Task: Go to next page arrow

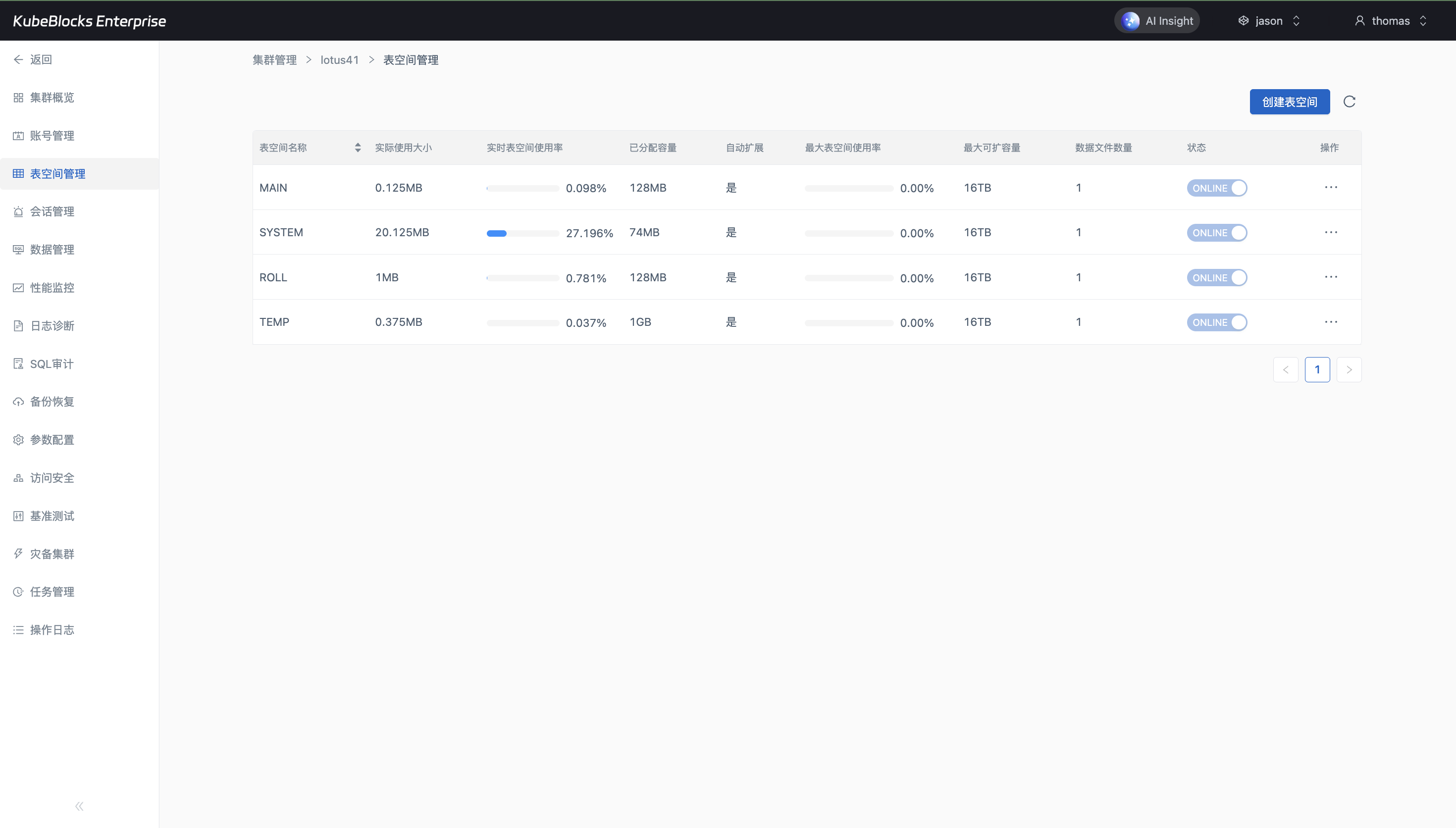Action: click(x=1349, y=369)
